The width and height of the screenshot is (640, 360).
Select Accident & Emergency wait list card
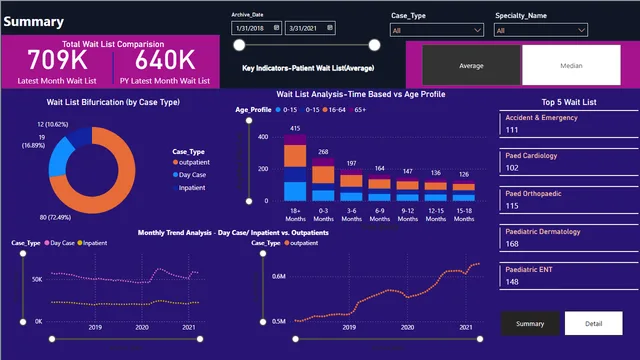(569, 124)
